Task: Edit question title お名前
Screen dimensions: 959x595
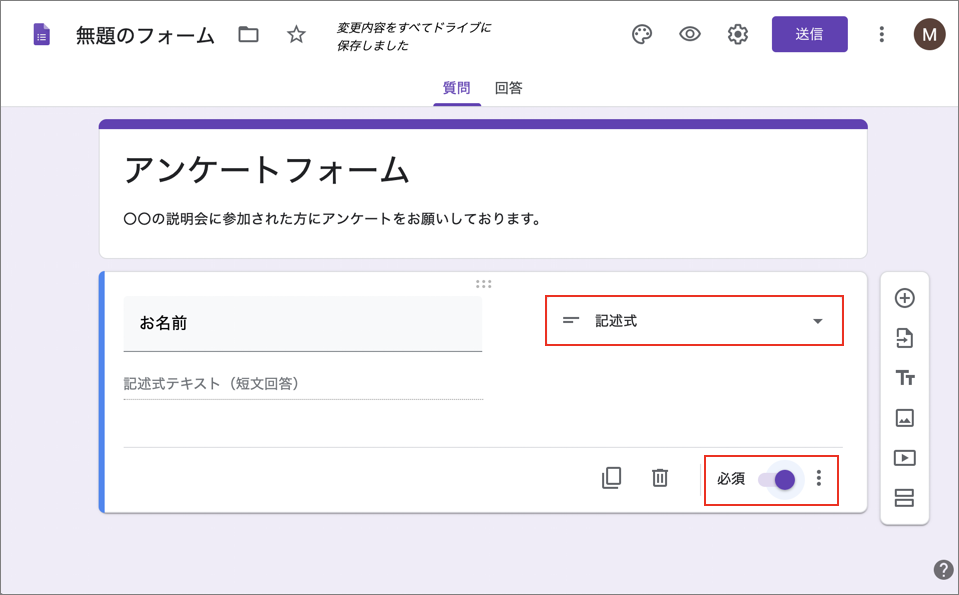Action: (x=303, y=323)
